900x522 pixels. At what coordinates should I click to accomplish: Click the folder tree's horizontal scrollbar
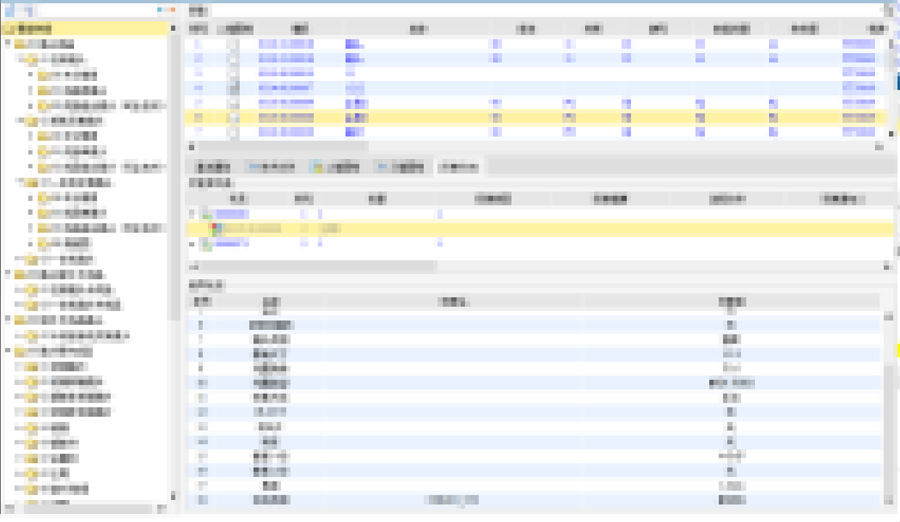tap(87, 509)
